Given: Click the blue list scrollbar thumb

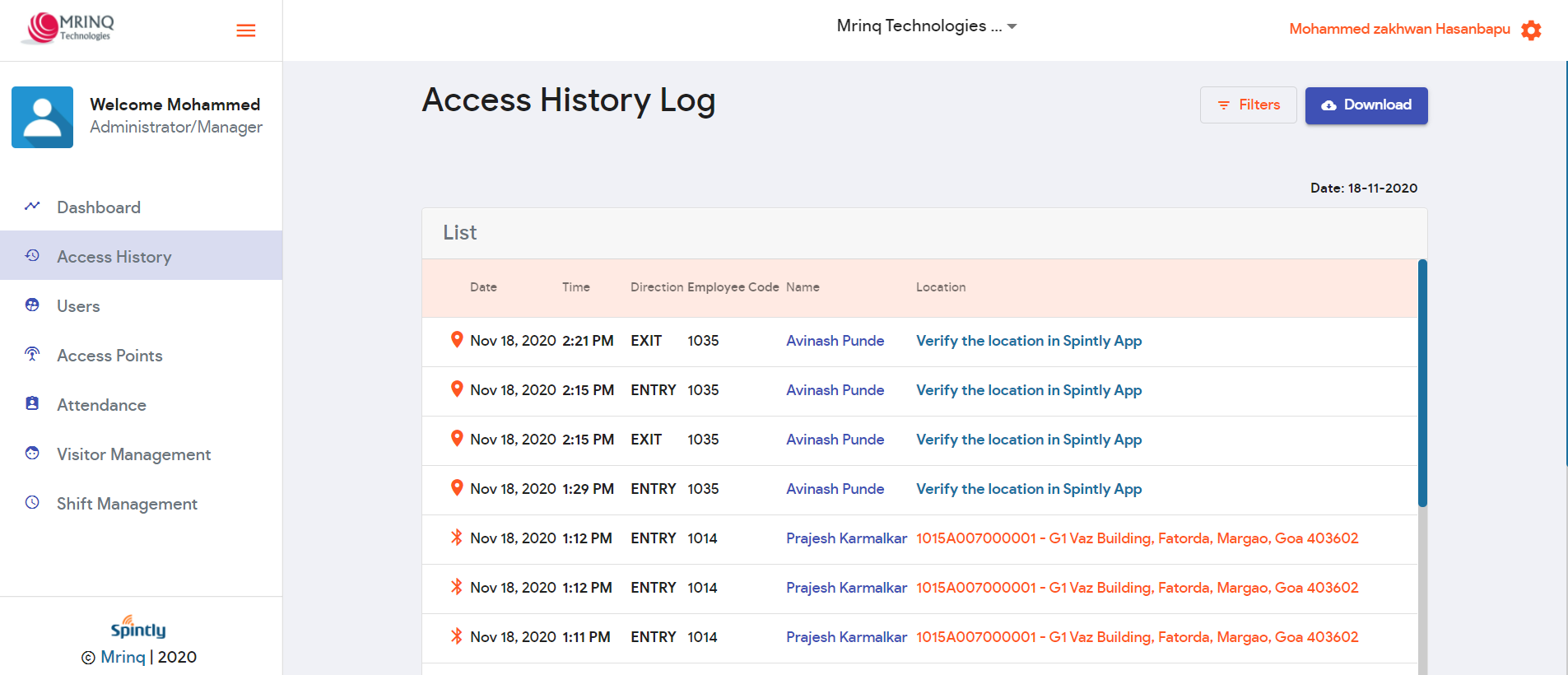Looking at the screenshot, I should point(1422,383).
